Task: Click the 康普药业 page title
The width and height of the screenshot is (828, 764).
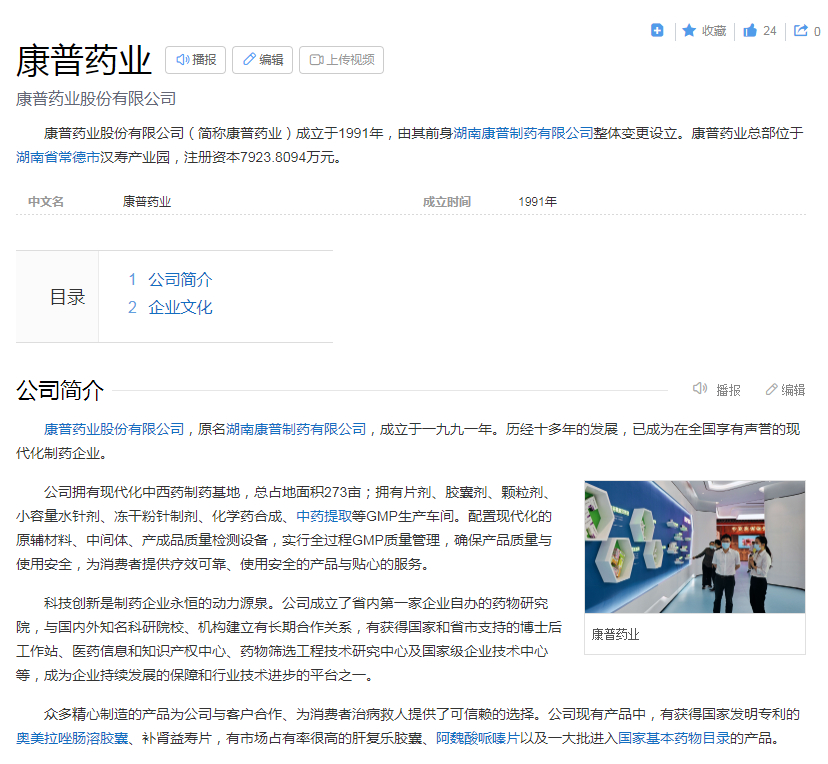Action: click(84, 61)
